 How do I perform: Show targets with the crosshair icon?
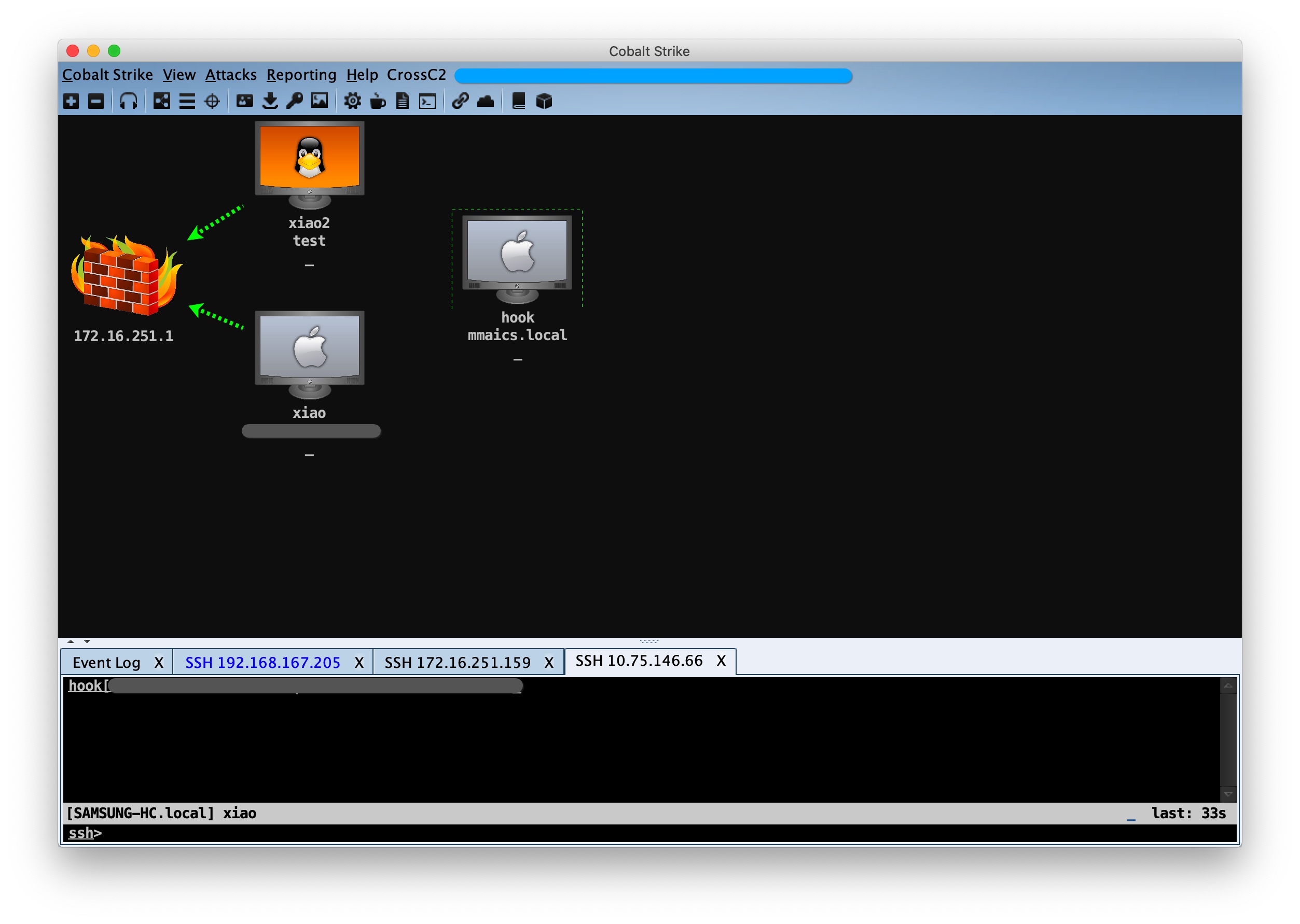click(212, 101)
